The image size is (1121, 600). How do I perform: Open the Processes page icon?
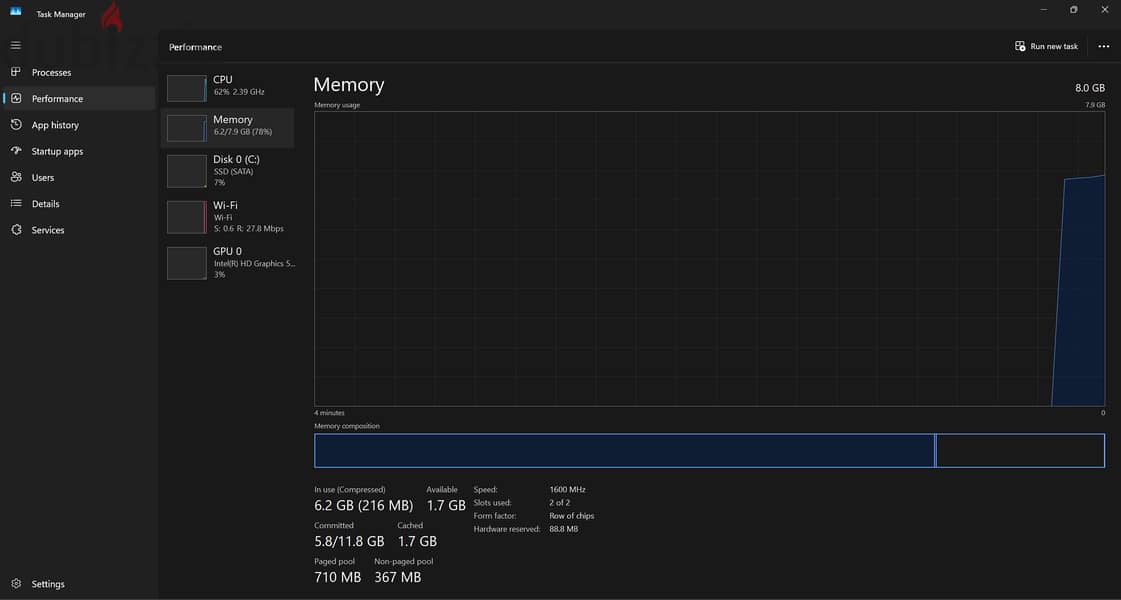pyautogui.click(x=16, y=72)
